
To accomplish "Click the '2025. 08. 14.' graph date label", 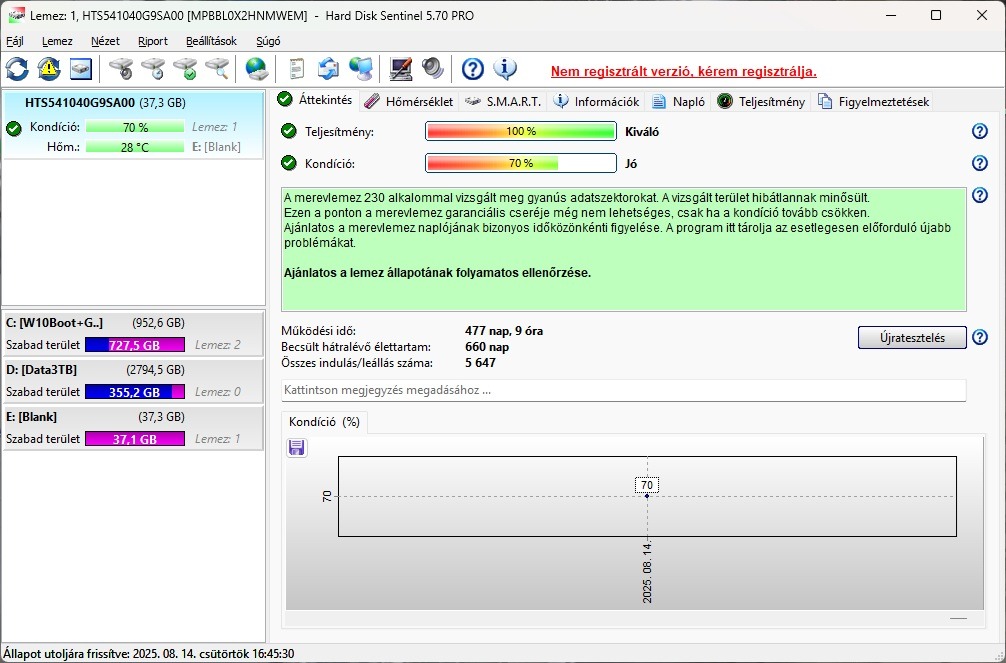I will click(647, 573).
